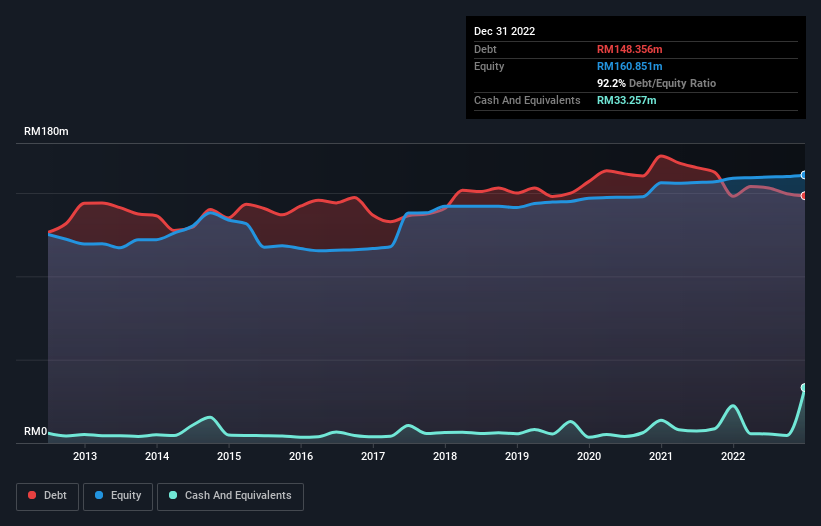Click the 2022 x-axis label
The width and height of the screenshot is (821, 526).
pos(733,456)
